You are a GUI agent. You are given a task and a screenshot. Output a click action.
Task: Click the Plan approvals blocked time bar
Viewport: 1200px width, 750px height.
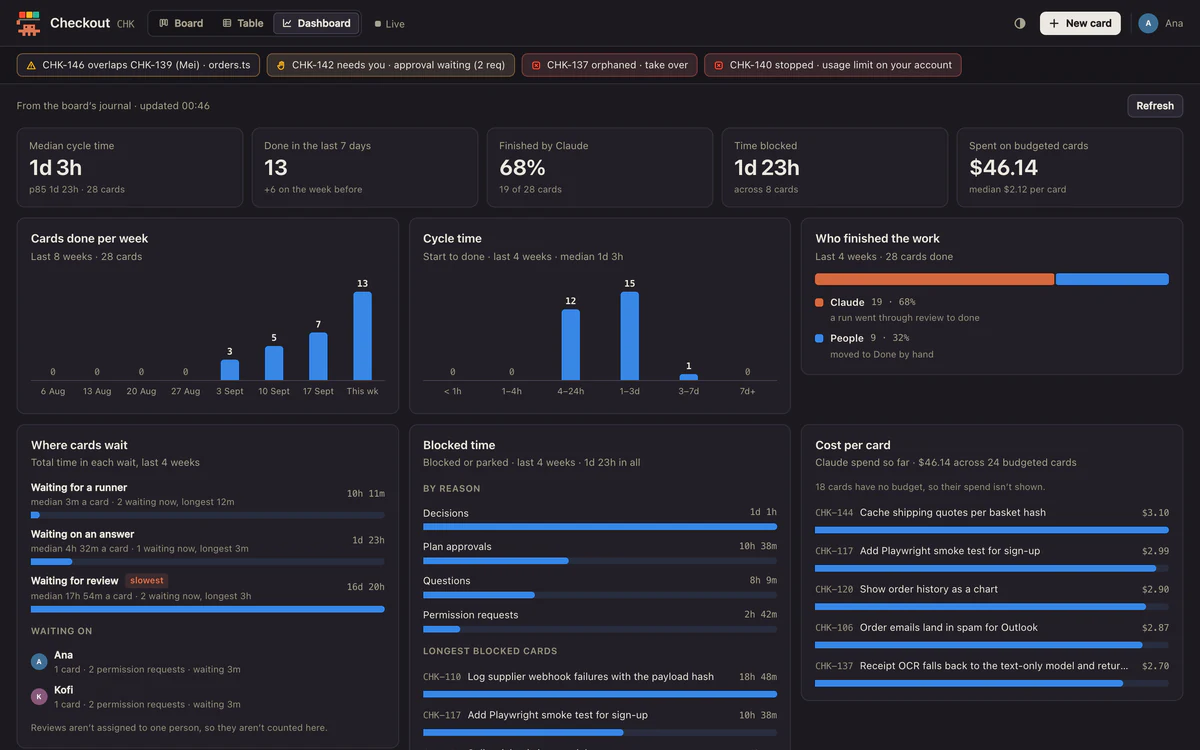pyautogui.click(x=600, y=561)
